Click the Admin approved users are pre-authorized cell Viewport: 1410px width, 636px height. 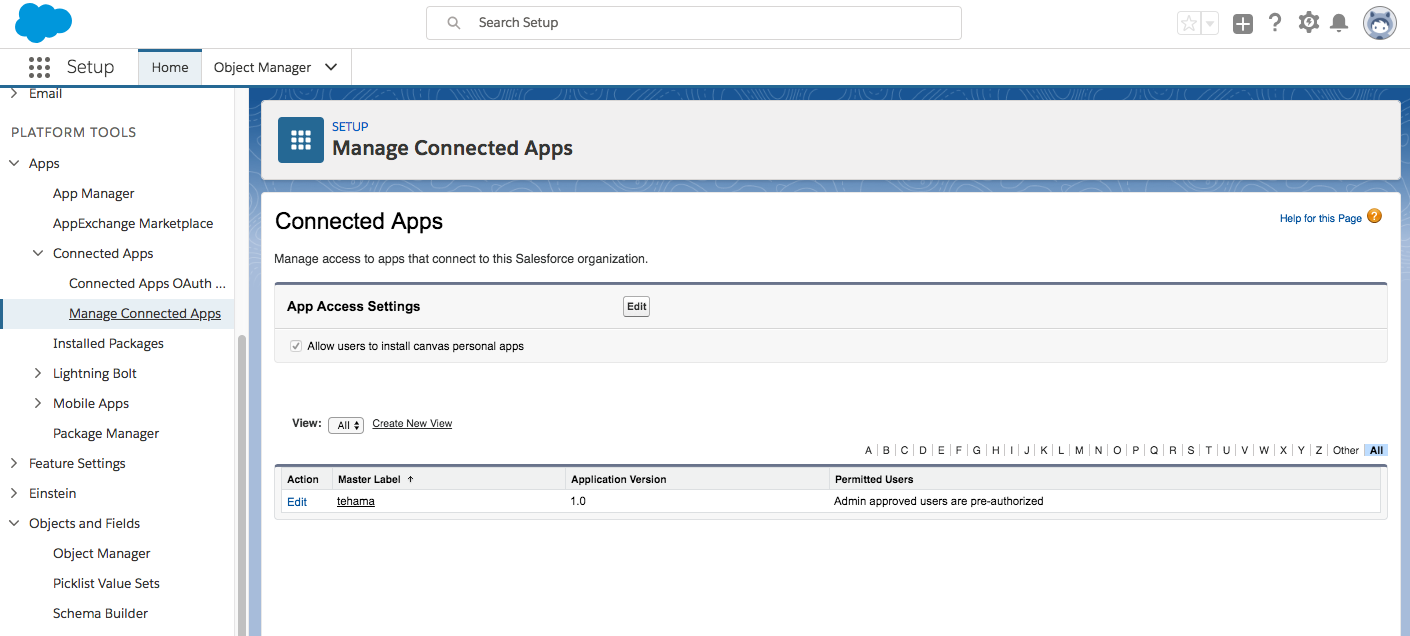(938, 501)
